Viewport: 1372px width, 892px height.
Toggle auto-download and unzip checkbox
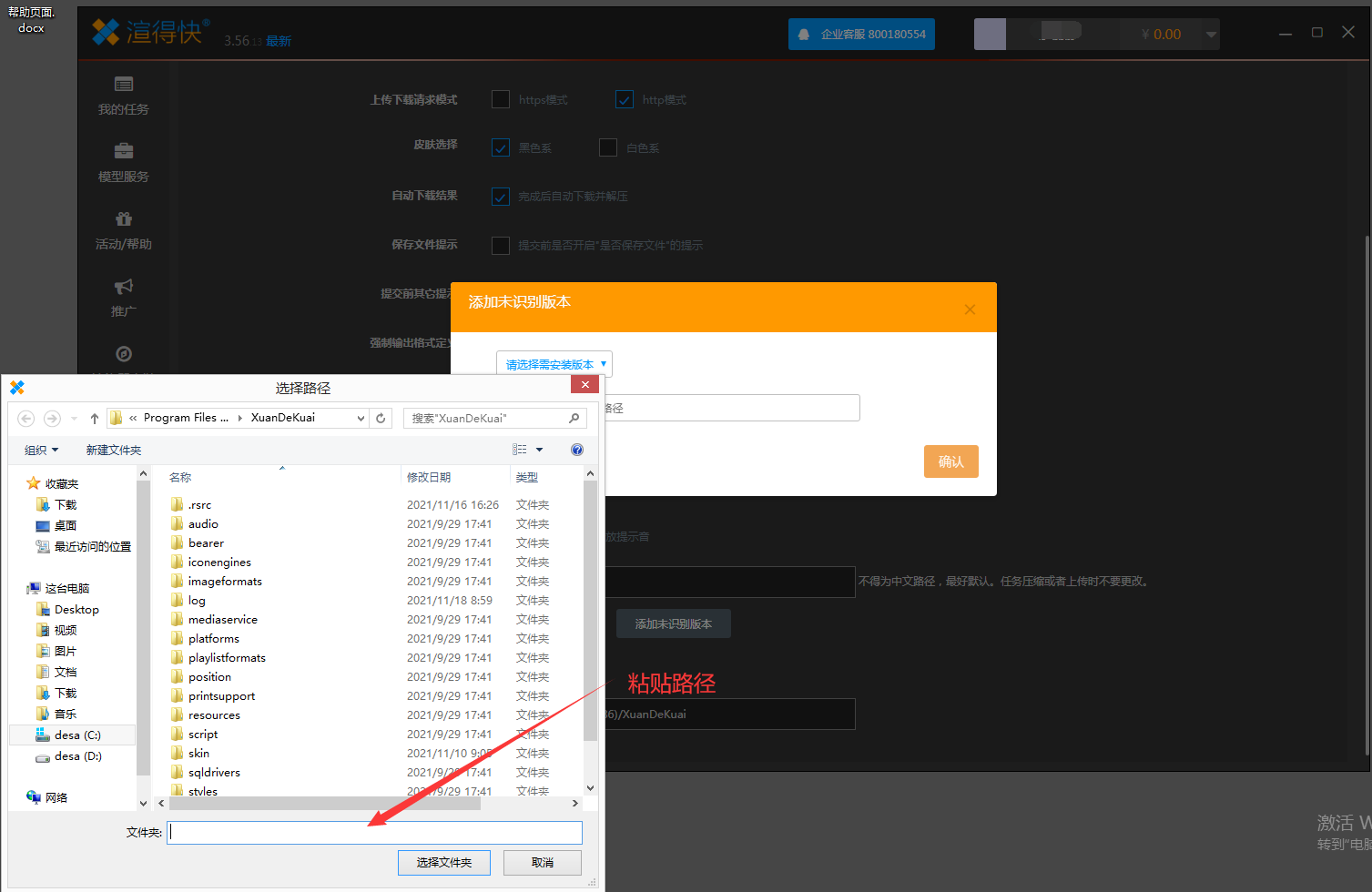tap(501, 197)
